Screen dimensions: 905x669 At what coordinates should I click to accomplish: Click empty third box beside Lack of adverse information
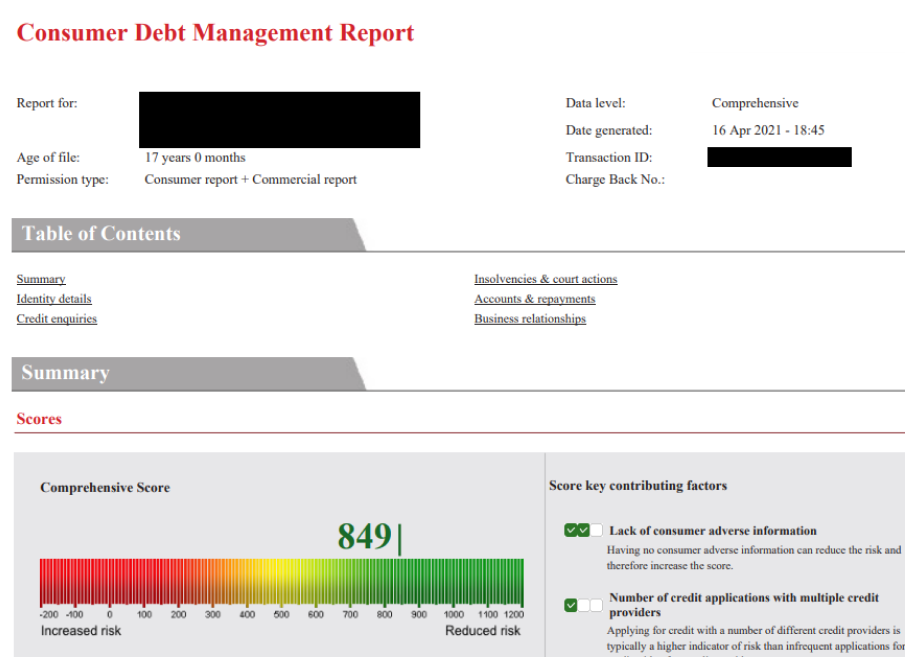[597, 530]
